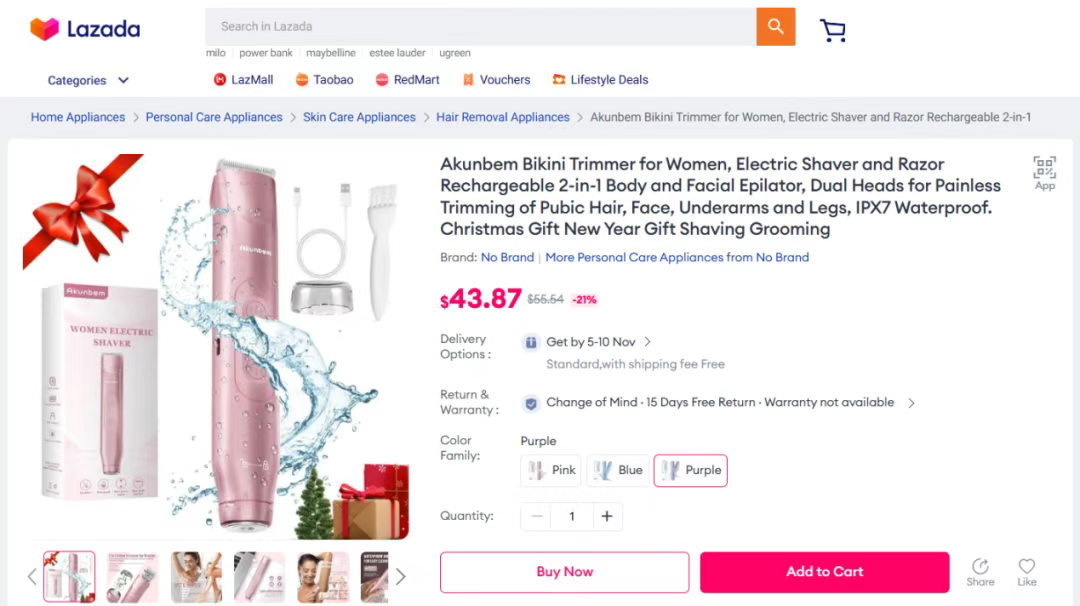Open the App QR code icon
1080x606 pixels.
pyautogui.click(x=1044, y=173)
